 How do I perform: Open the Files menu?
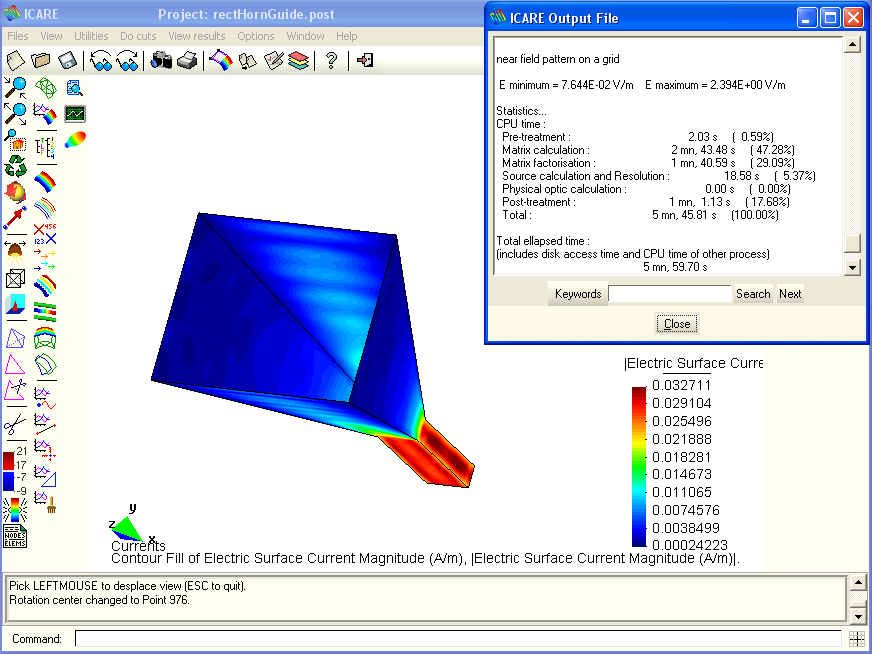(18, 36)
